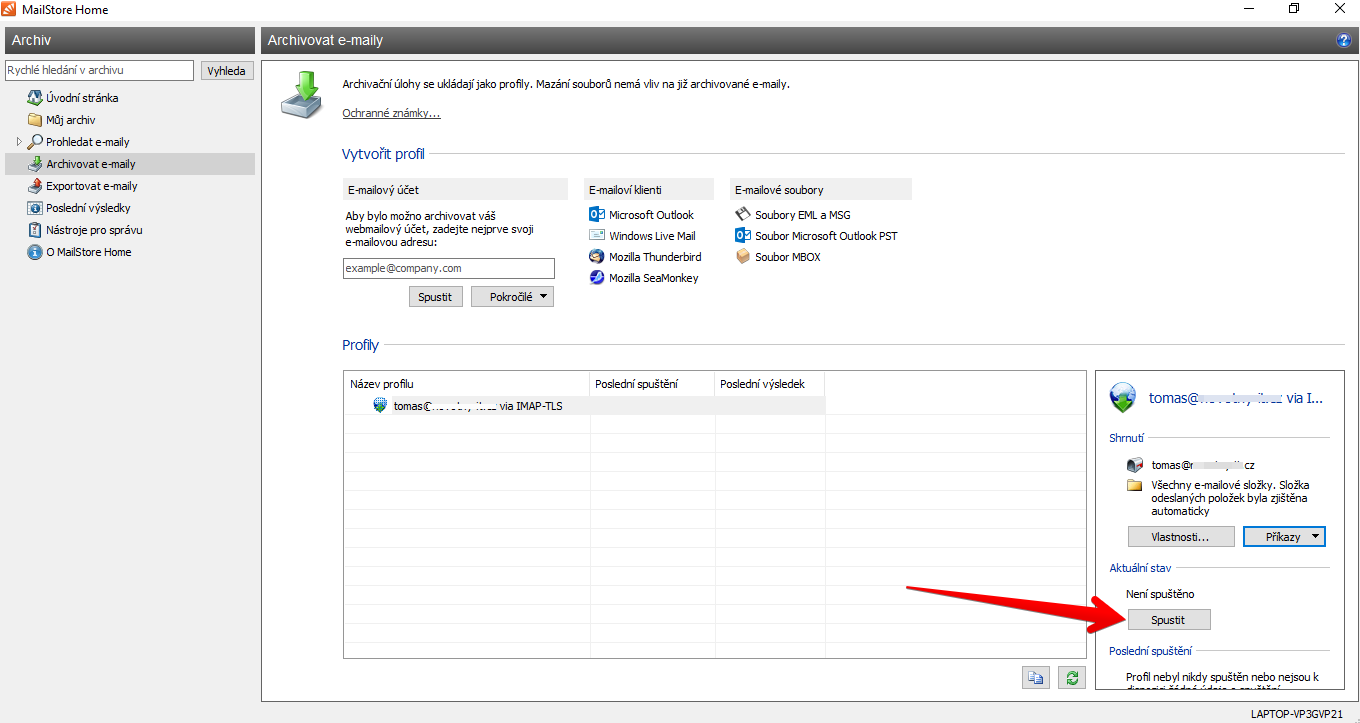Click the Nástroje pro správu icon
Screen dimensions: 1360x723
pos(35,230)
